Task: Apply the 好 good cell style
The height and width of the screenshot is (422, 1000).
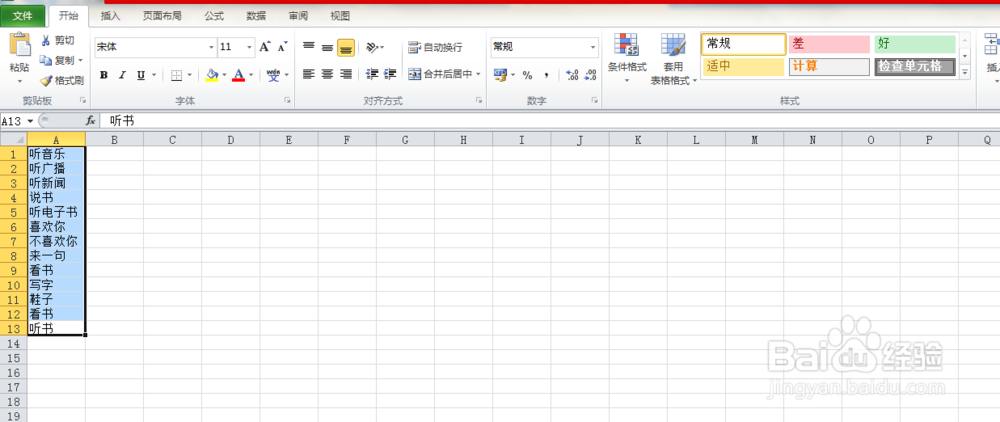Action: point(915,44)
